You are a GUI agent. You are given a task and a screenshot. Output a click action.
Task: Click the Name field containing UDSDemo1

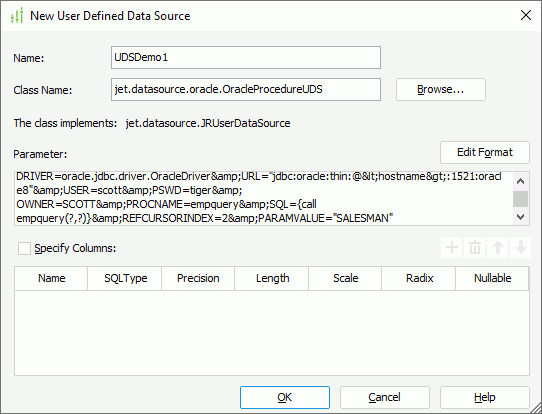(246, 57)
